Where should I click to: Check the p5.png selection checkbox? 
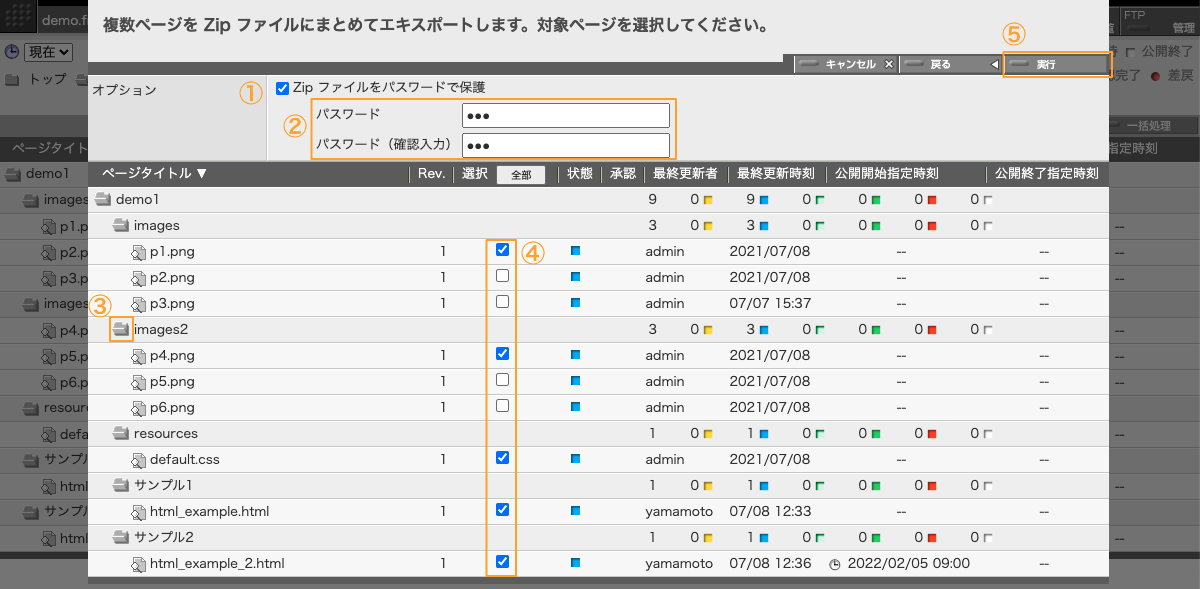click(502, 380)
